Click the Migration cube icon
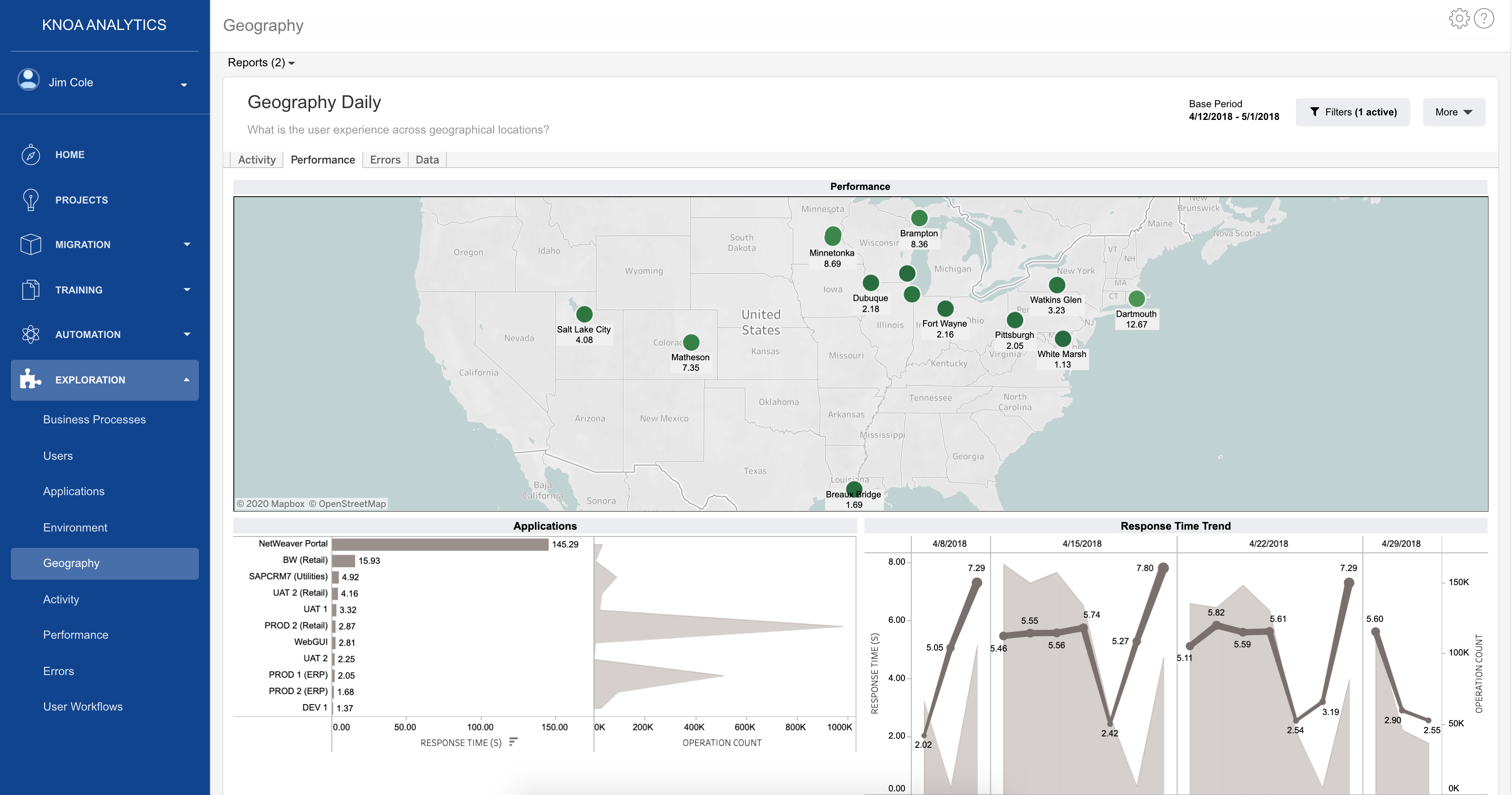Viewport: 1512px width, 795px height. tap(30, 244)
